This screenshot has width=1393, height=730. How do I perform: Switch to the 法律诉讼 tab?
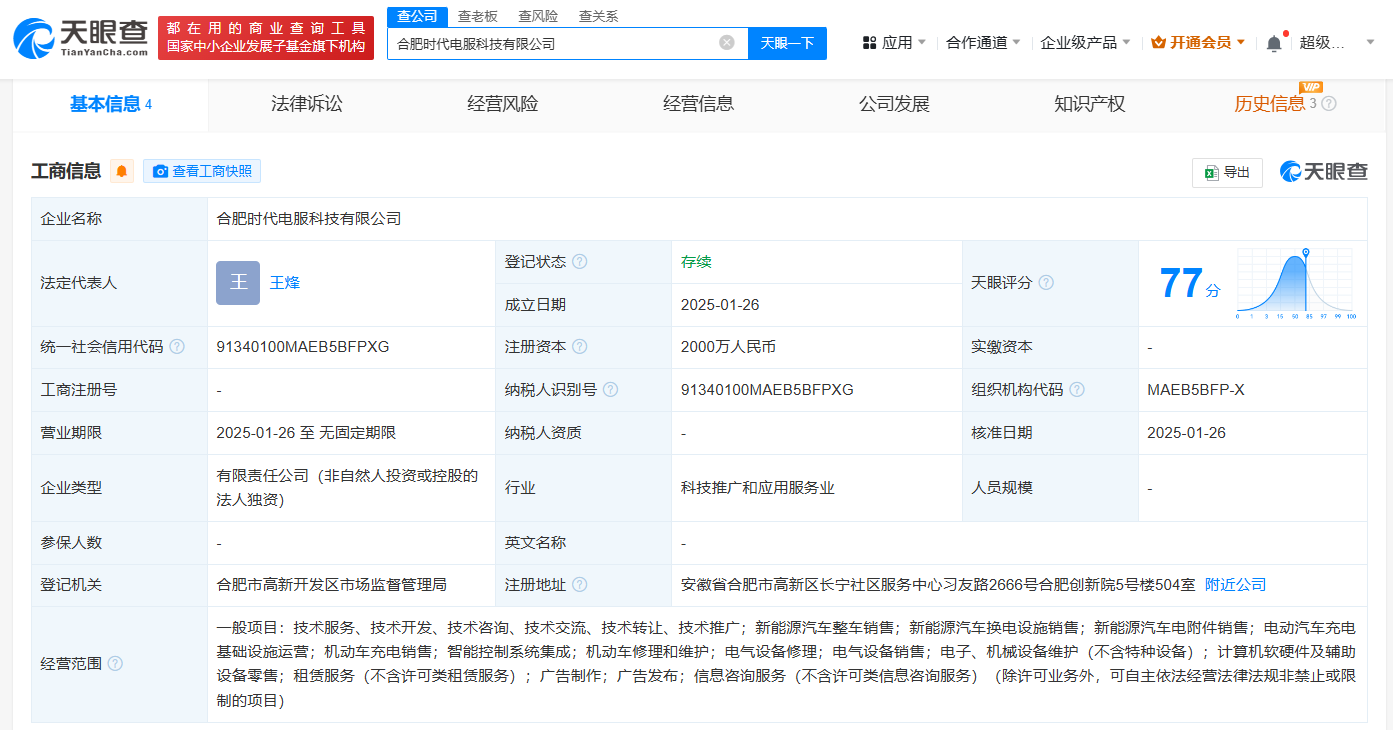click(x=307, y=104)
